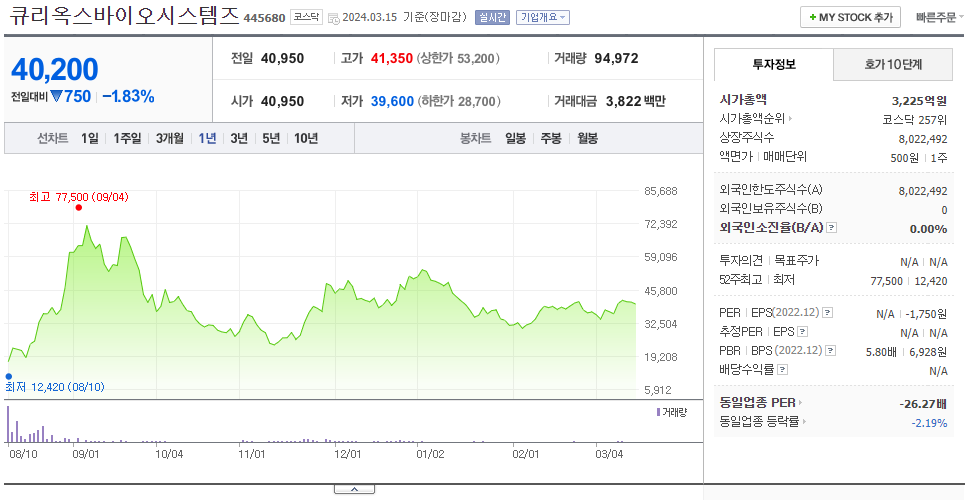968x500 pixels.
Task: Click 52주최고 value 77,500
Action: tap(887, 281)
